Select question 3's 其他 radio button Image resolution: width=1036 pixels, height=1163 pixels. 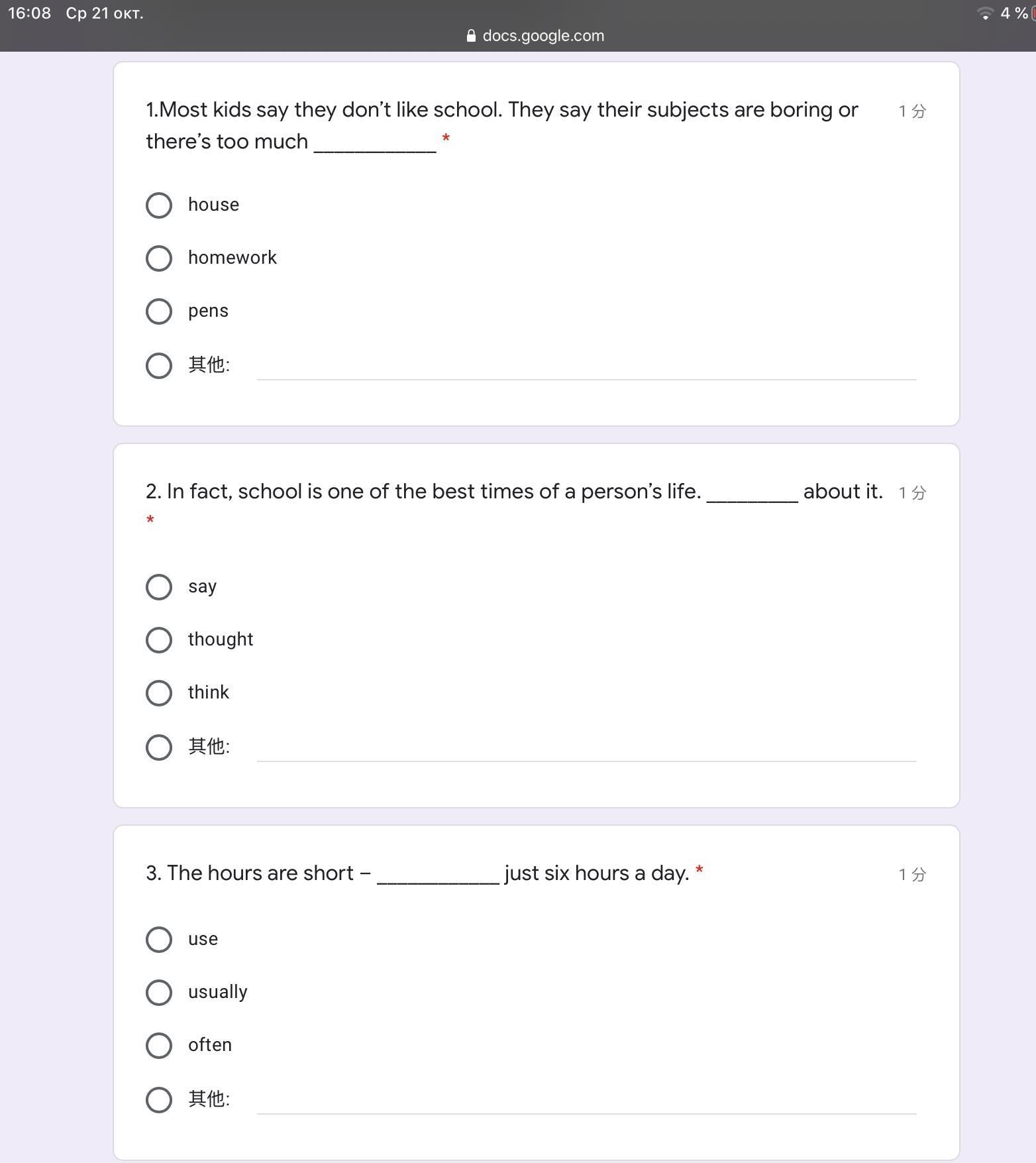pos(159,1100)
